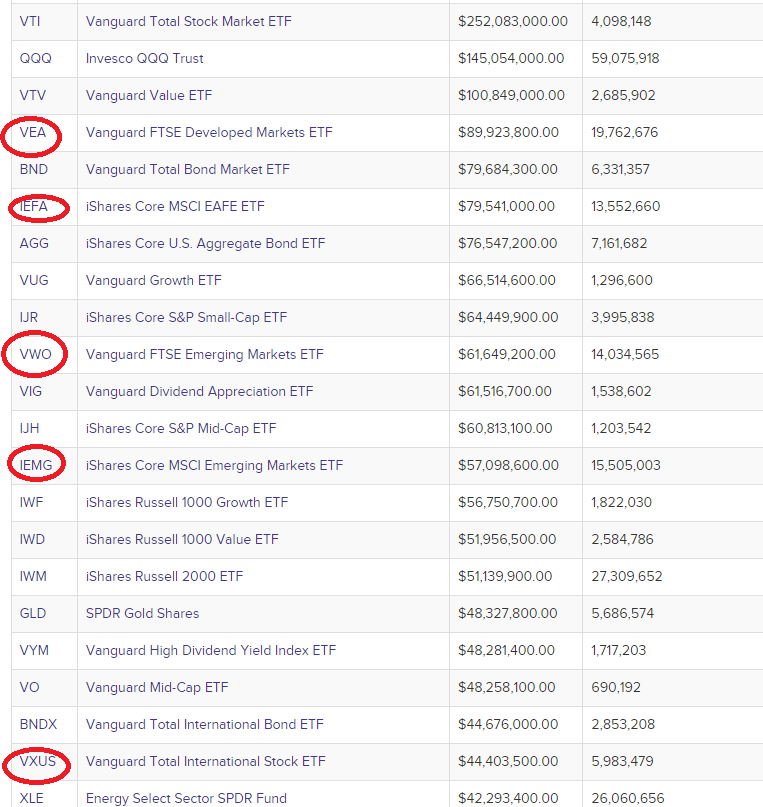The width and height of the screenshot is (763, 807).
Task: Click the BNDX ticker symbol
Action: coord(38,725)
